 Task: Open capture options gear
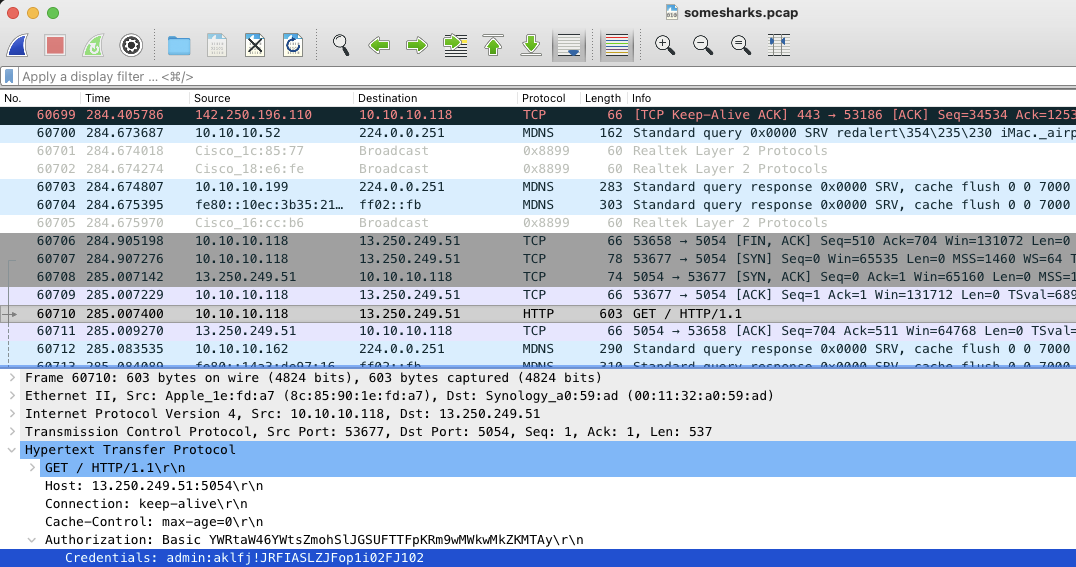pyautogui.click(x=130, y=45)
